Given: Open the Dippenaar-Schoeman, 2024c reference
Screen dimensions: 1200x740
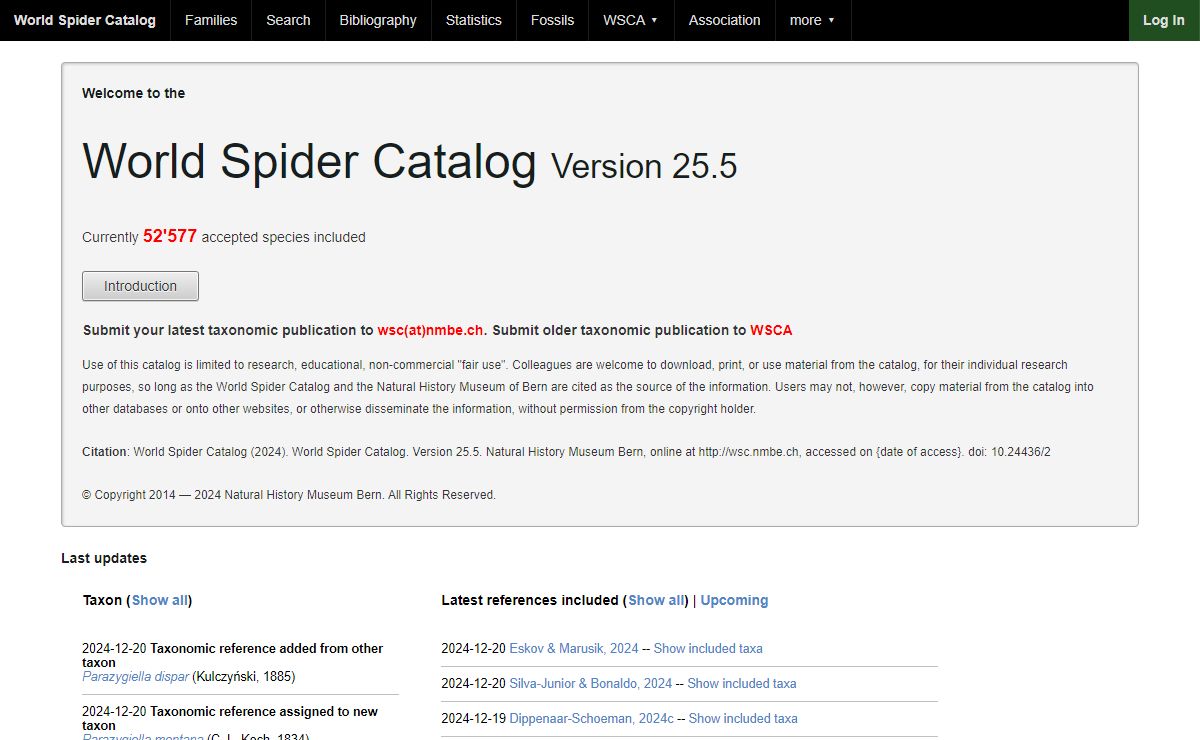Looking at the screenshot, I should pos(591,718).
